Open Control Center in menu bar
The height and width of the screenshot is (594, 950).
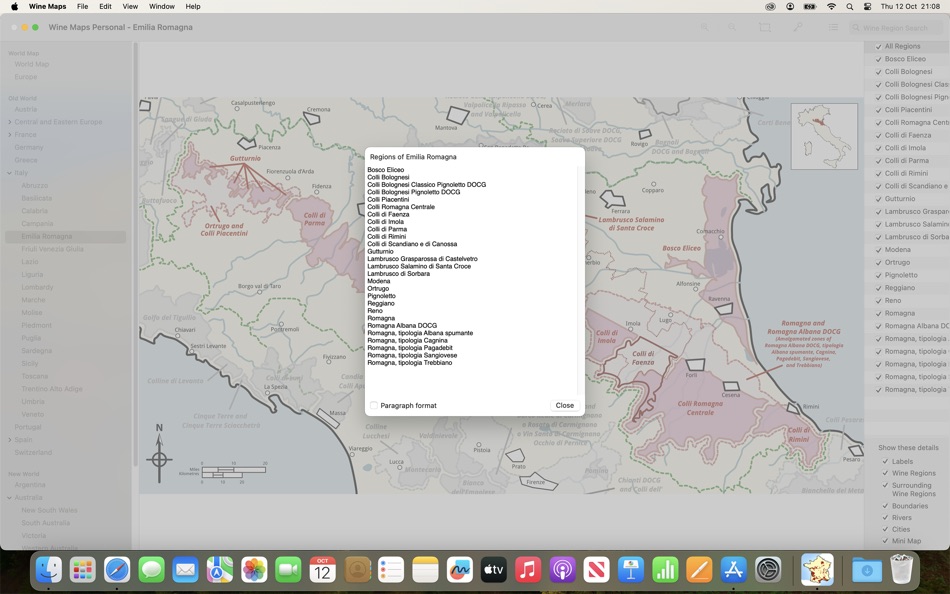click(x=867, y=7)
